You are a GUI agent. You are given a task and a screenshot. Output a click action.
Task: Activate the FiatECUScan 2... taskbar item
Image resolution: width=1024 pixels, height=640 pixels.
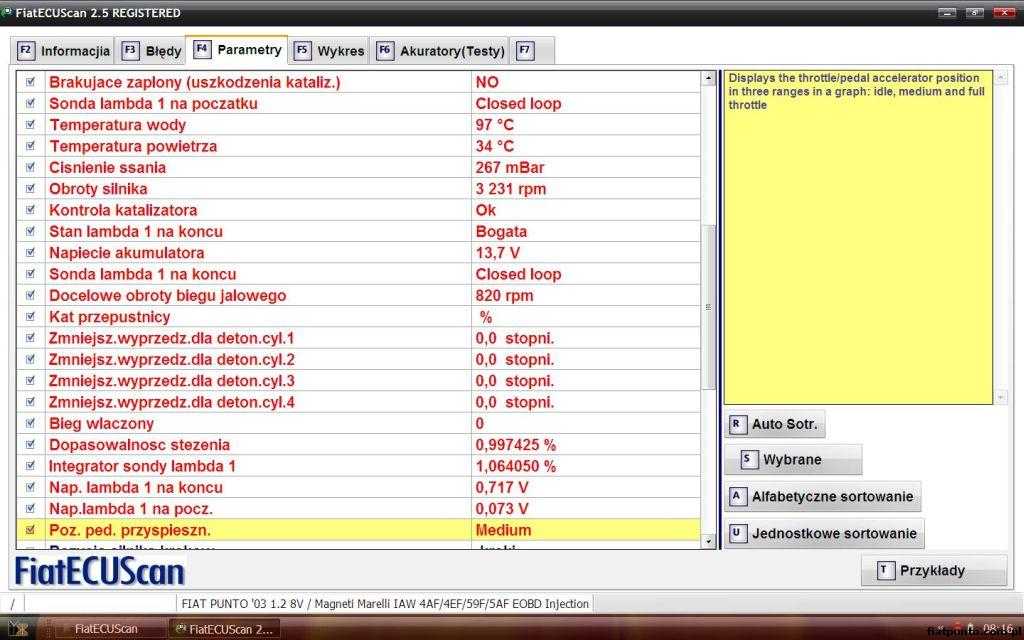click(224, 629)
